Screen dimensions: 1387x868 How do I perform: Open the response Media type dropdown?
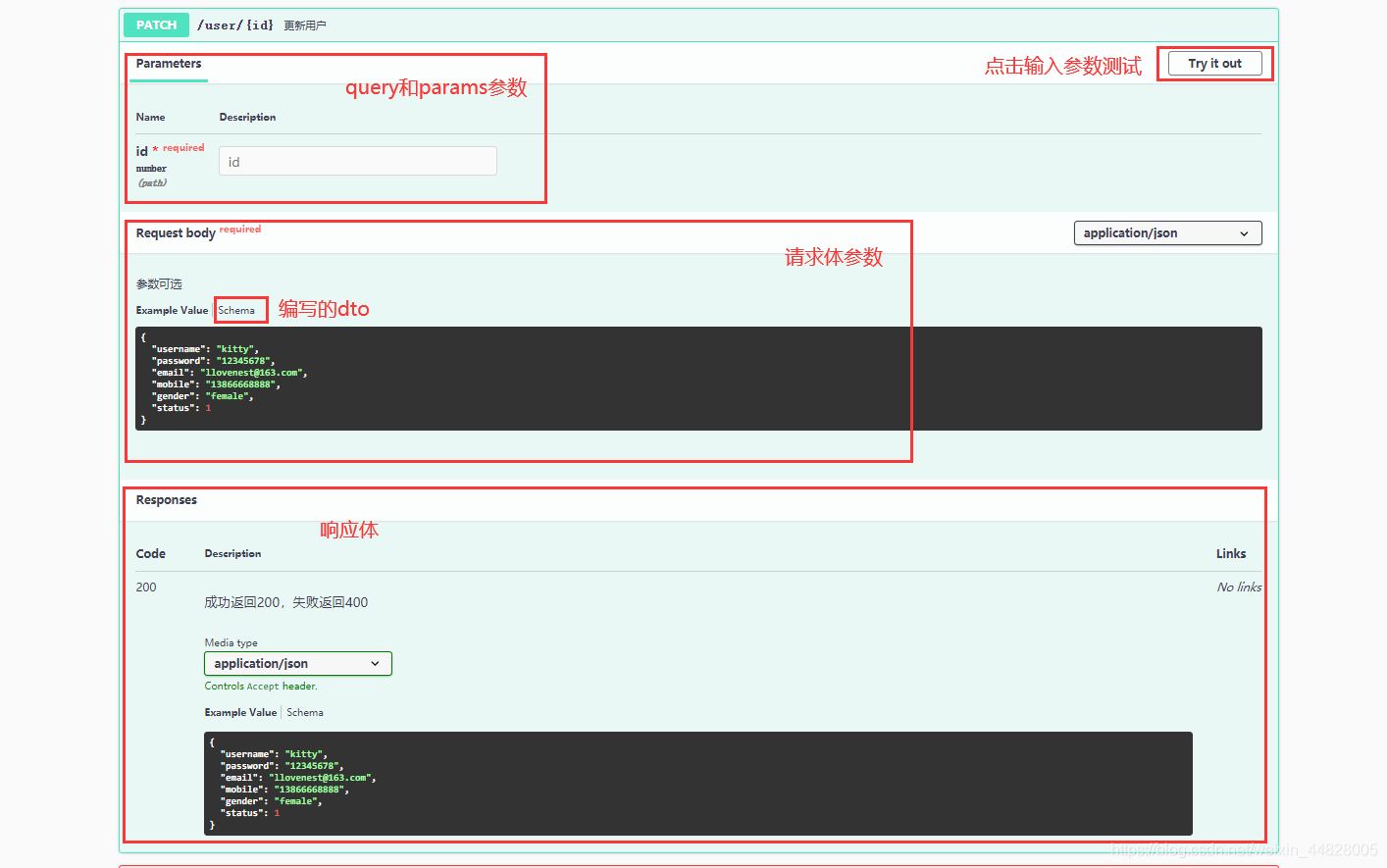tap(297, 664)
